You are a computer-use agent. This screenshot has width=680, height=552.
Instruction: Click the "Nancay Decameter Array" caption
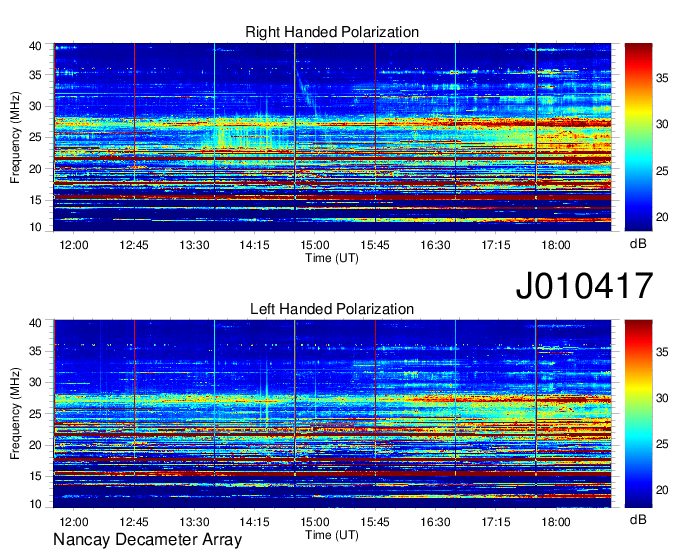click(147, 539)
